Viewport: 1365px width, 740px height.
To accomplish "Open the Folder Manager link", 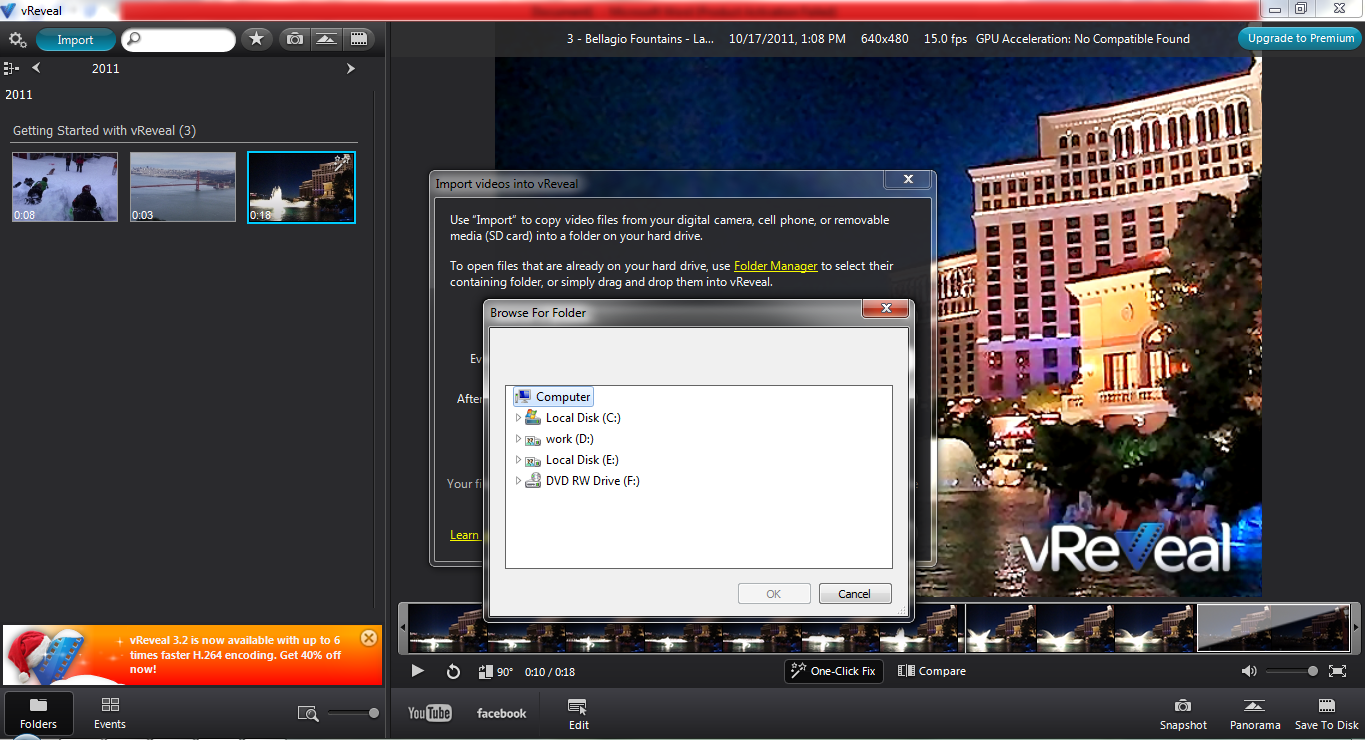I will pyautogui.click(x=776, y=266).
